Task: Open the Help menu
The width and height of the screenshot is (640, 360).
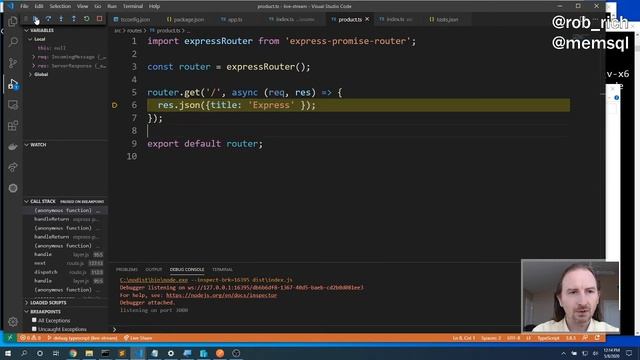Action: click(154, 6)
